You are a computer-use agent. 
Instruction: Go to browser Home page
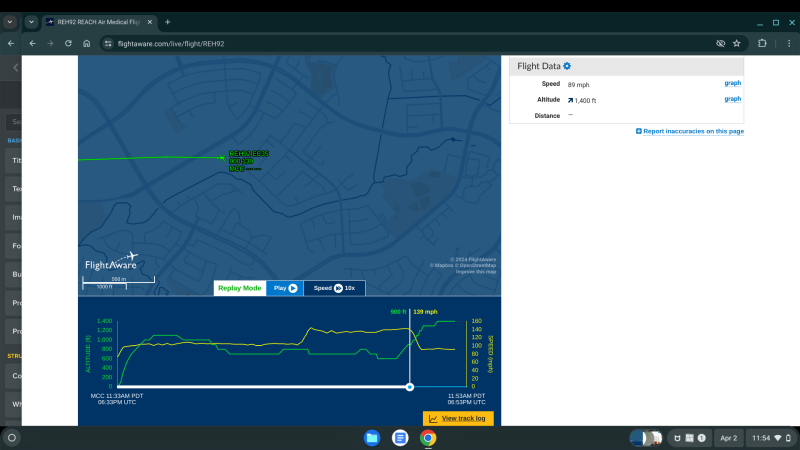pos(87,44)
